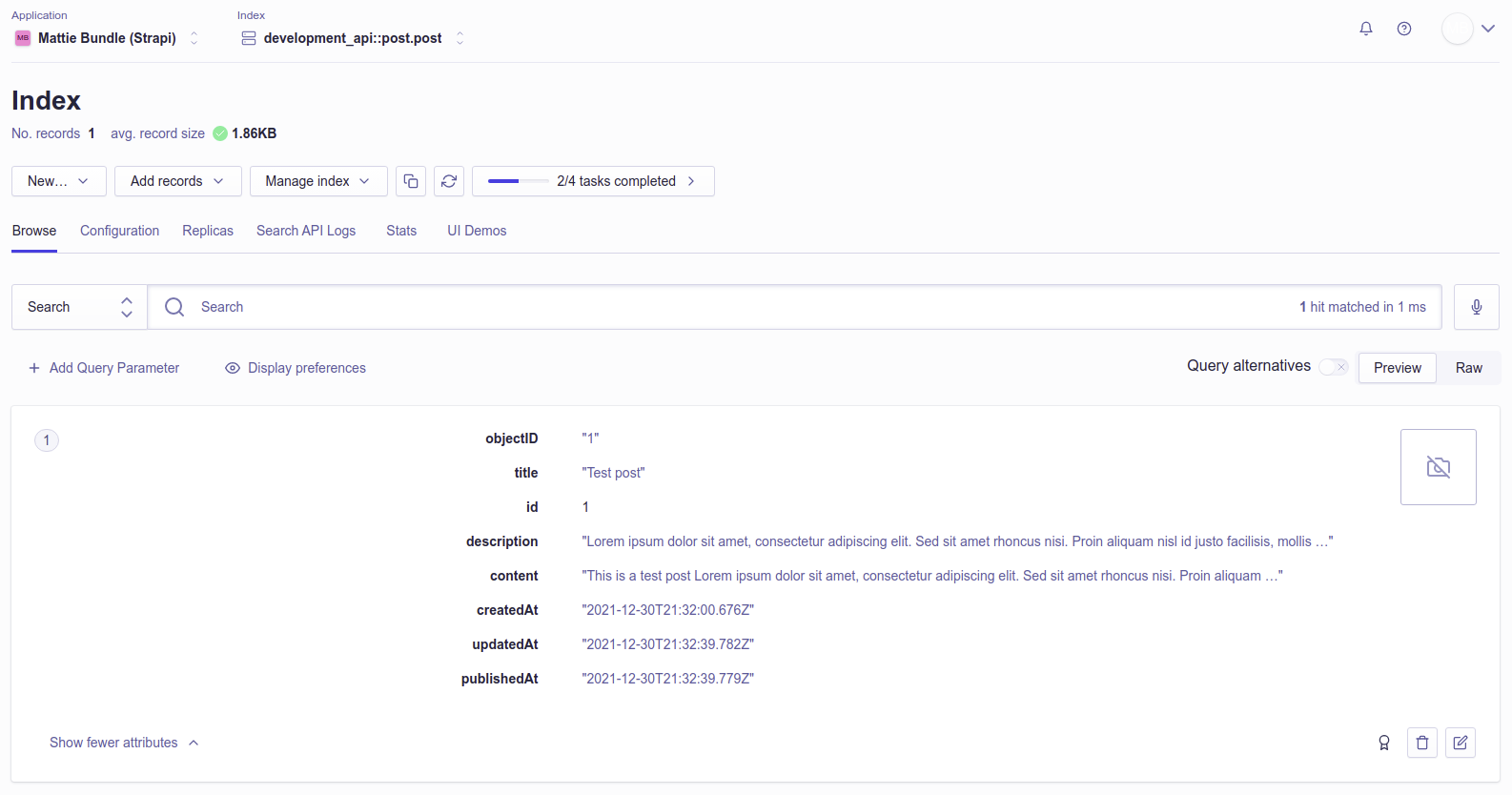This screenshot has height=795, width=1512.
Task: Click the updatedAt timestamp value
Action: pos(668,644)
